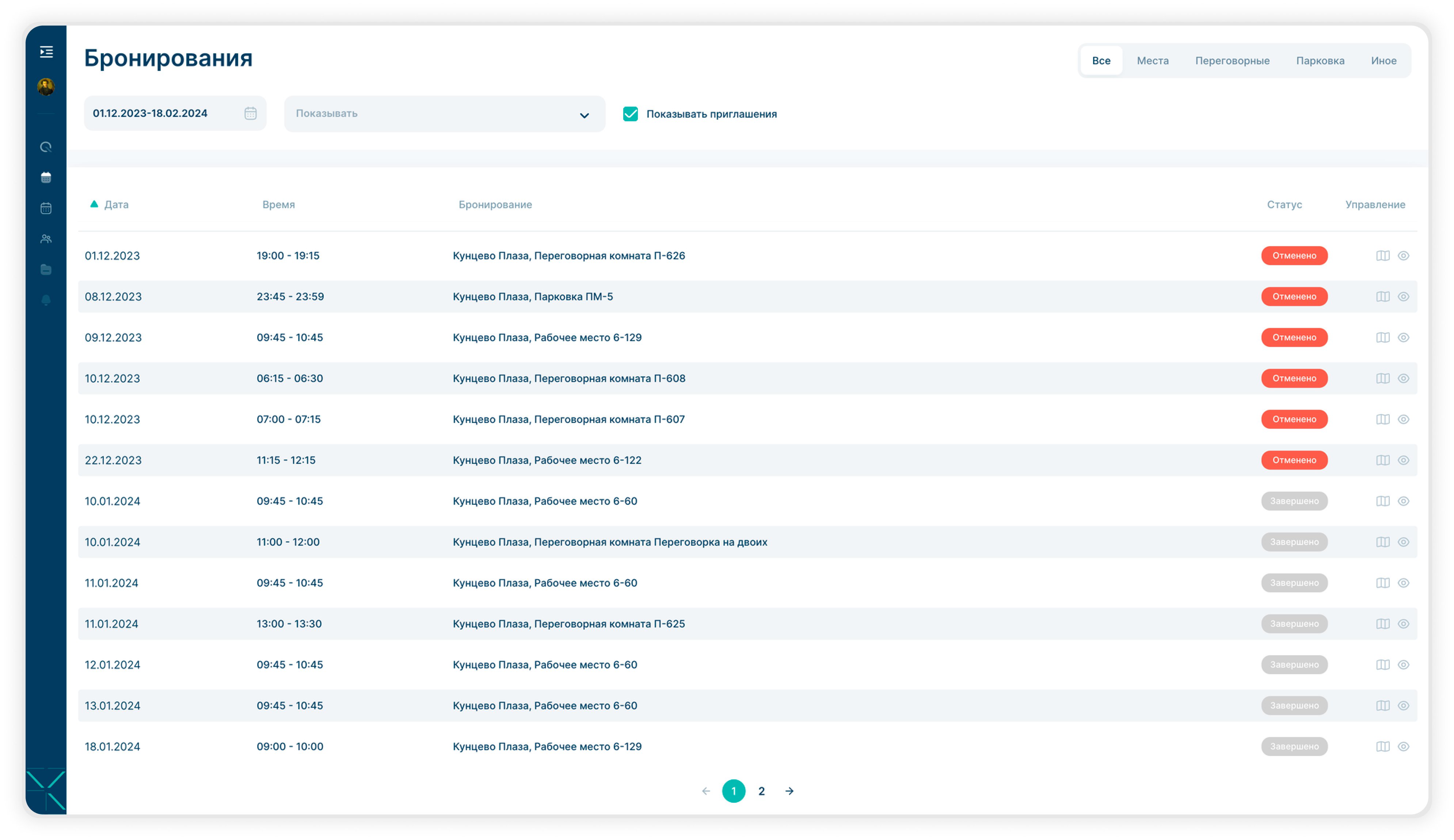Open the notifications bell in the sidebar
Screen dimensions: 1454x840
[x=46, y=300]
